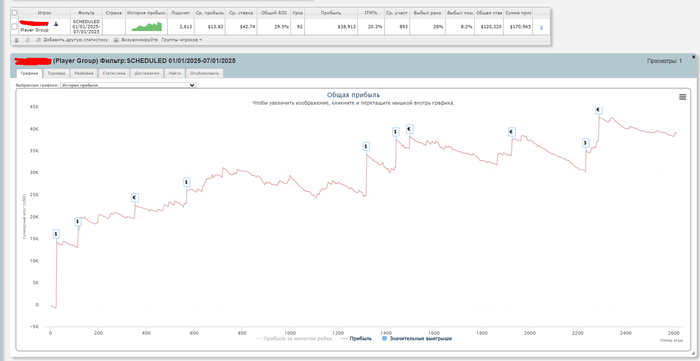The height and width of the screenshot is (361, 700).
Task: Click the 'Просмотры: 1' views counter
Action: [664, 61]
